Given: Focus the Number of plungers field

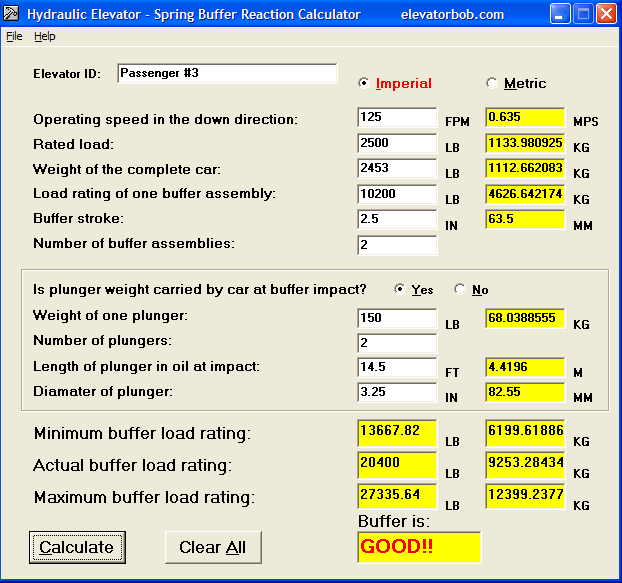Looking at the screenshot, I should 397,343.
